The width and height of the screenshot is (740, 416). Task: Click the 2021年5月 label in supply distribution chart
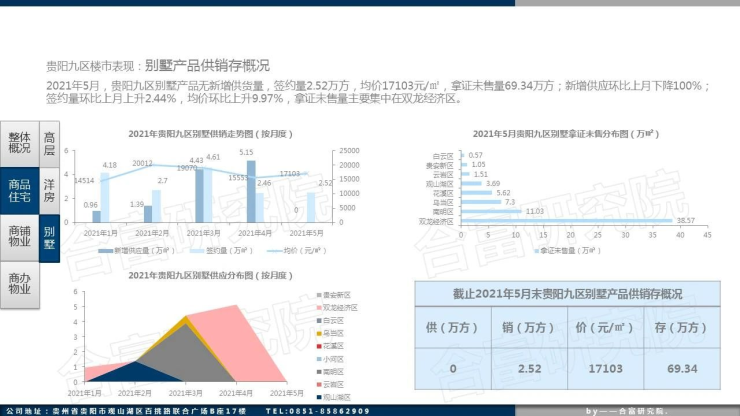pyautogui.click(x=286, y=393)
